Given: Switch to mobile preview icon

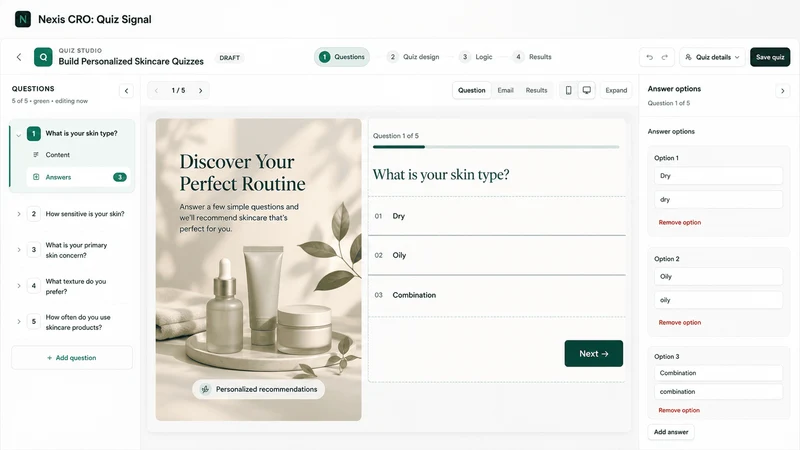Looking at the screenshot, I should tap(568, 90).
